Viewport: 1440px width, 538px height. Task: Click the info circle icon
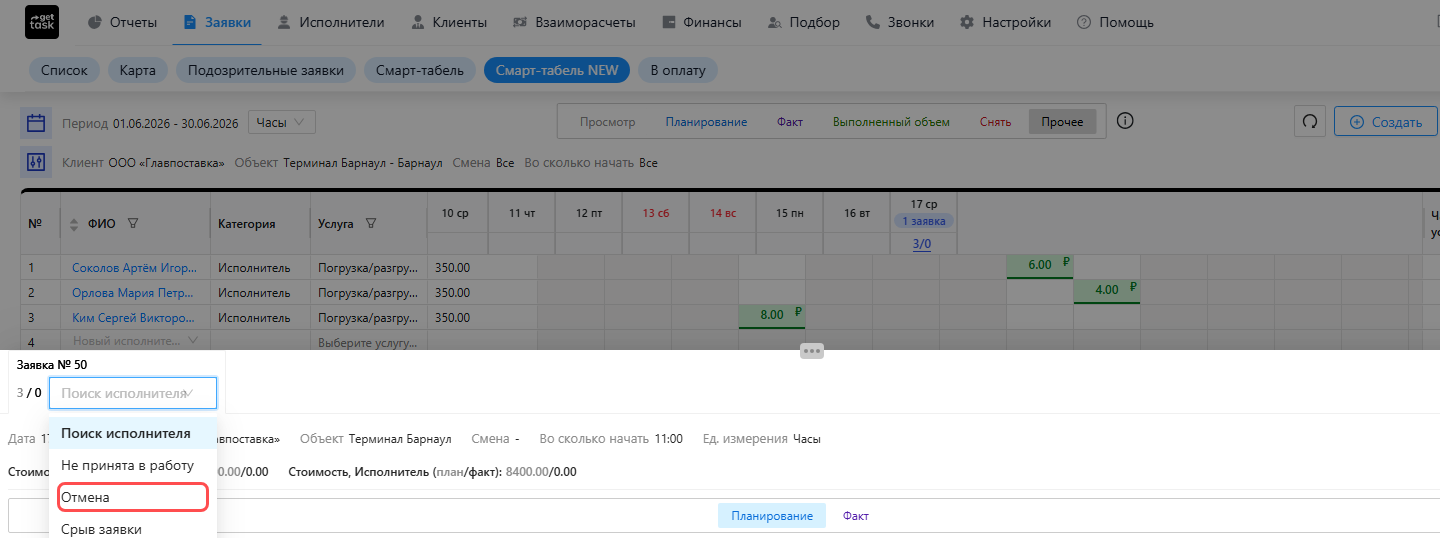[x=1125, y=121]
